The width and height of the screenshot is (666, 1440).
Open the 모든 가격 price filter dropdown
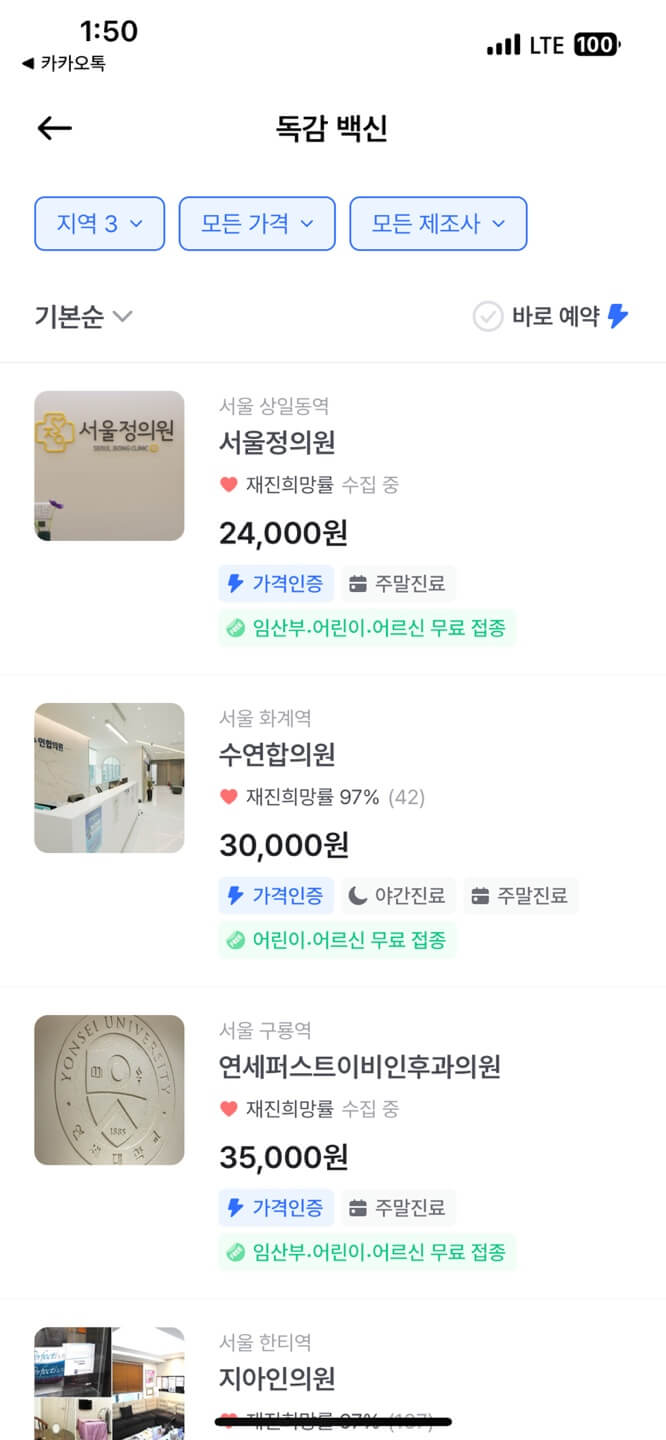point(256,223)
